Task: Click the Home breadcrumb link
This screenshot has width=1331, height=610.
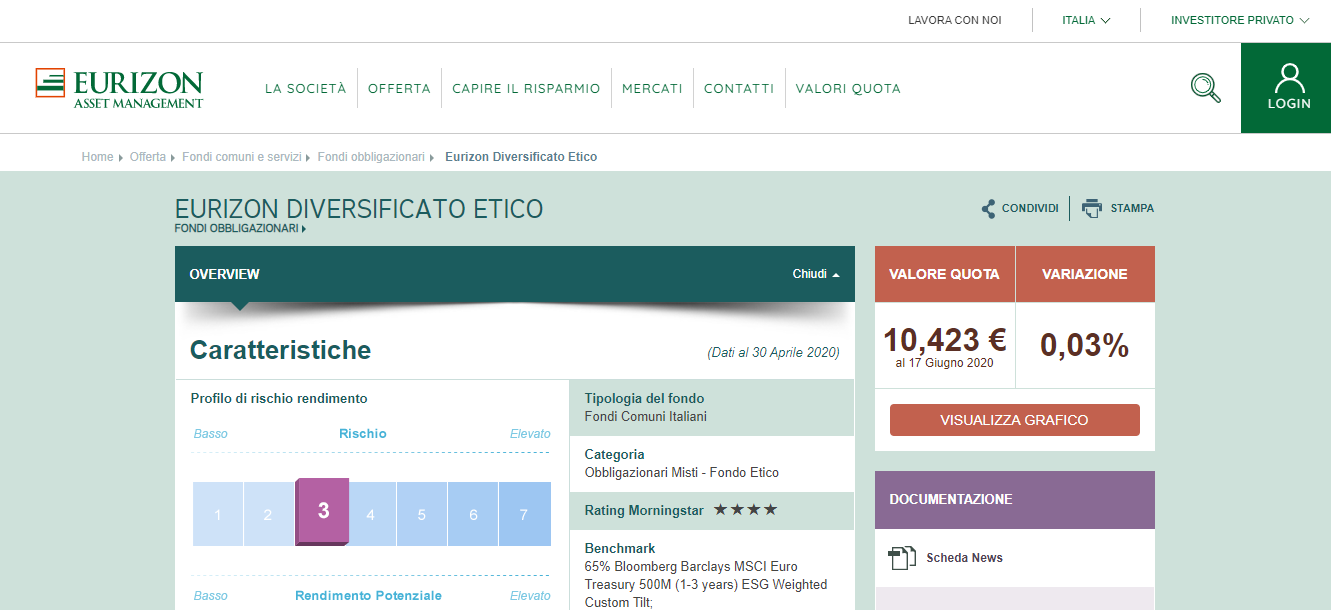Action: tap(97, 157)
